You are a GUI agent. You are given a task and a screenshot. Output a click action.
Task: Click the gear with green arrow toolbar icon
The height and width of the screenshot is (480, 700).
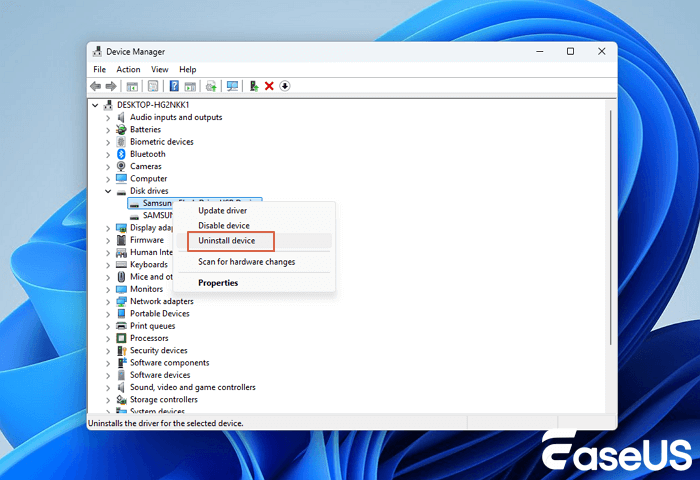point(211,86)
